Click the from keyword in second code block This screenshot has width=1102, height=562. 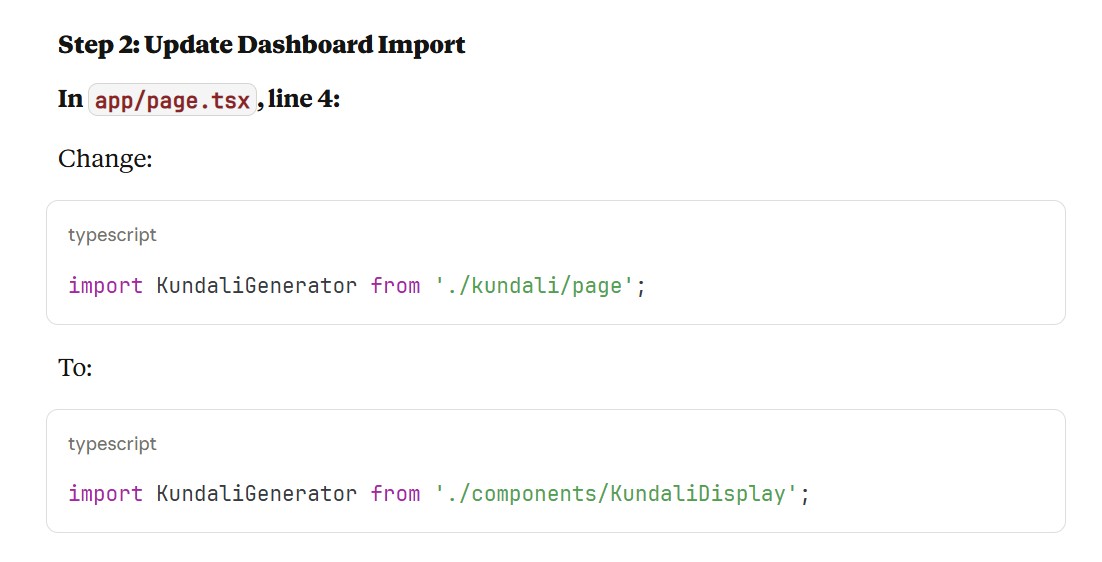395,494
